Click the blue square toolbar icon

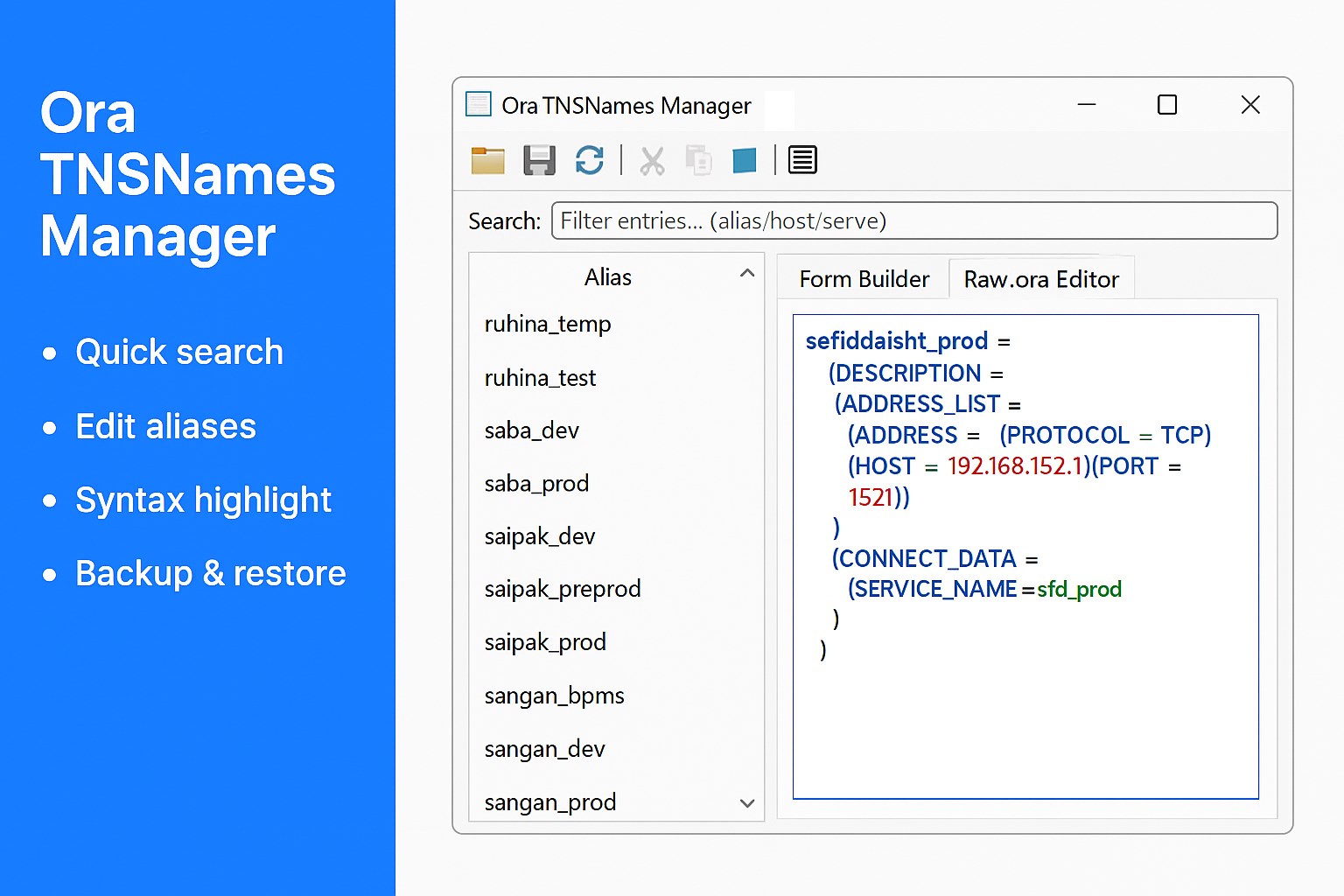pos(745,161)
